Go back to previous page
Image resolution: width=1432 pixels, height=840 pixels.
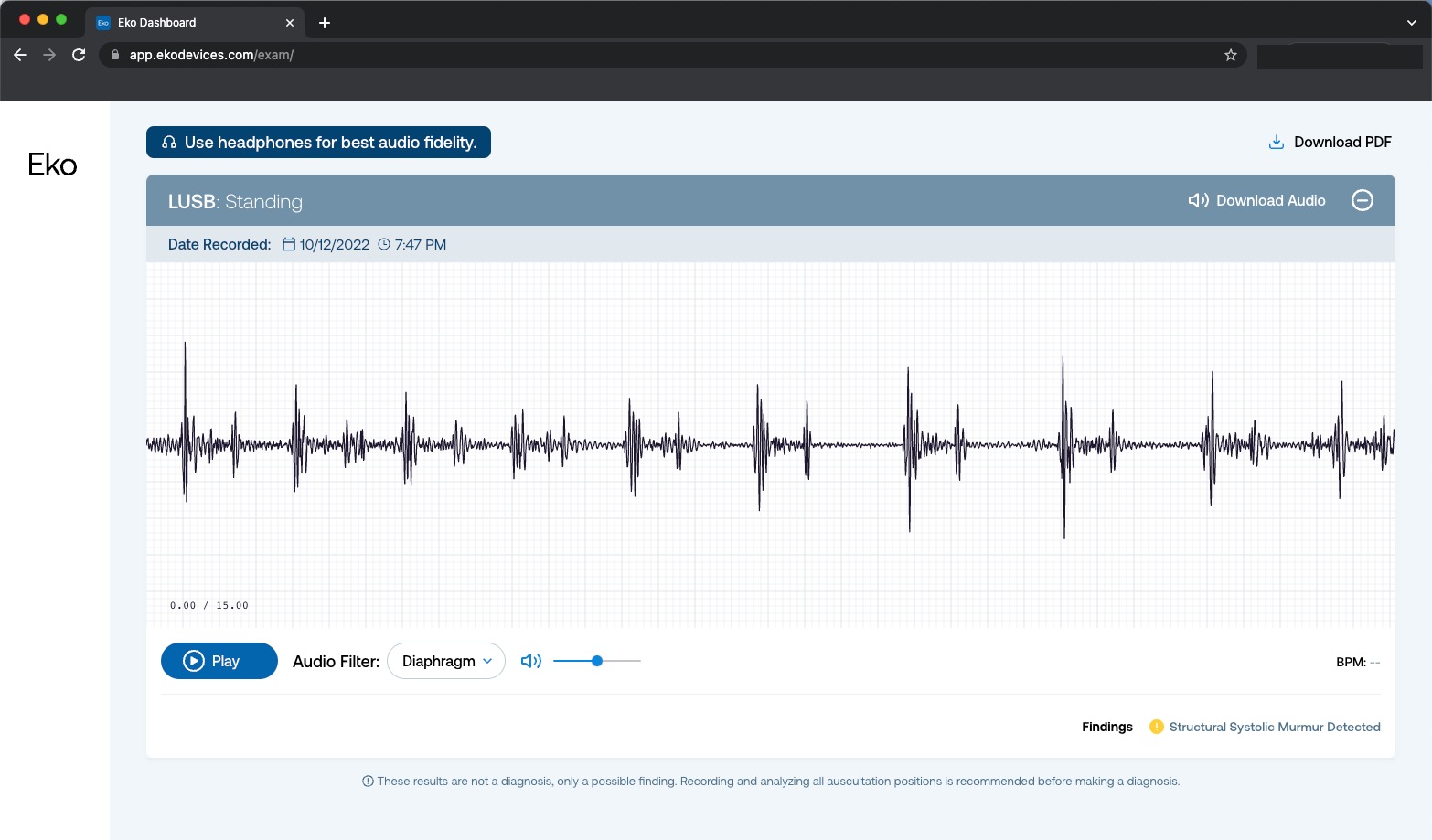(x=20, y=55)
